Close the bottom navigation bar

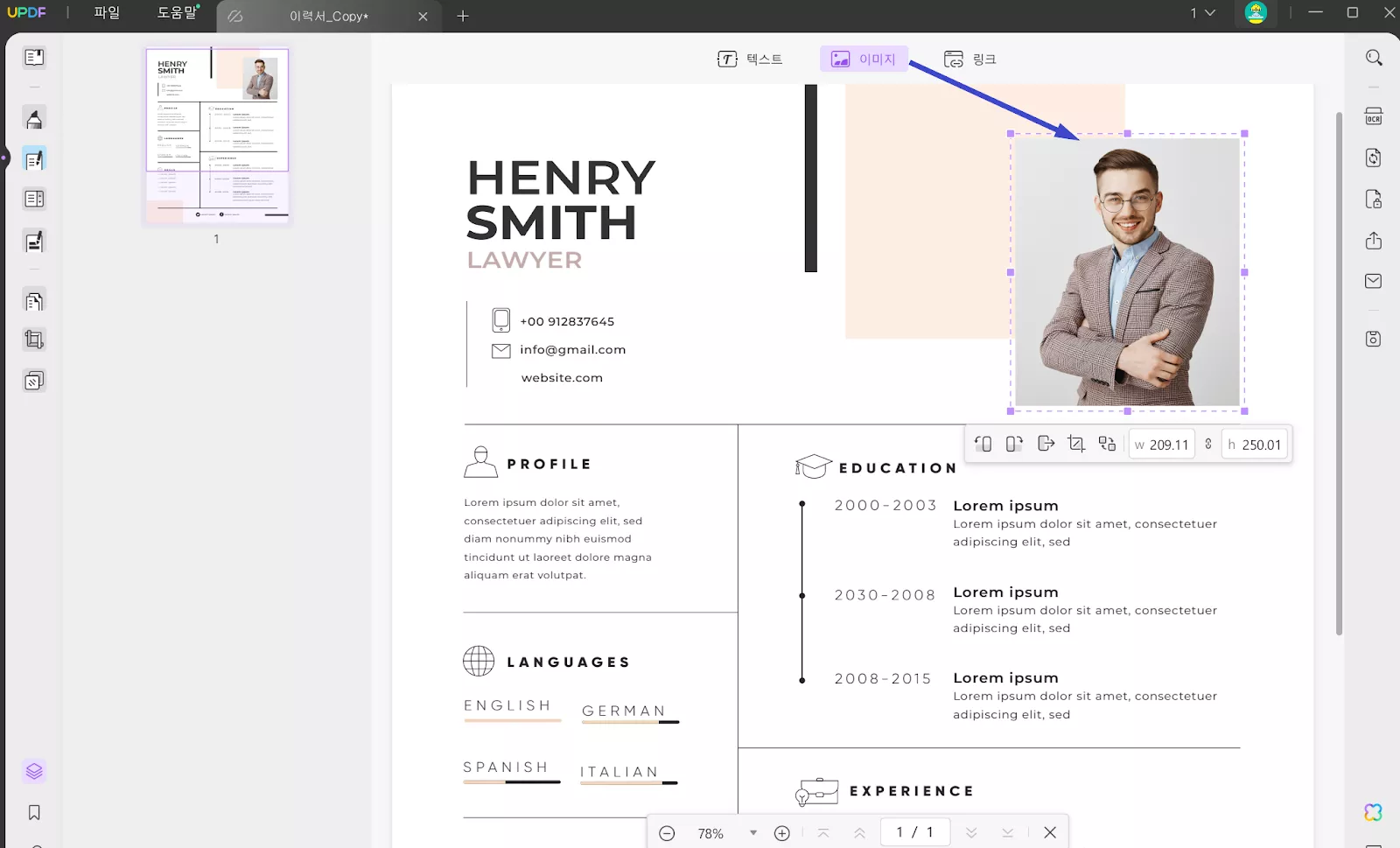[x=1050, y=833]
